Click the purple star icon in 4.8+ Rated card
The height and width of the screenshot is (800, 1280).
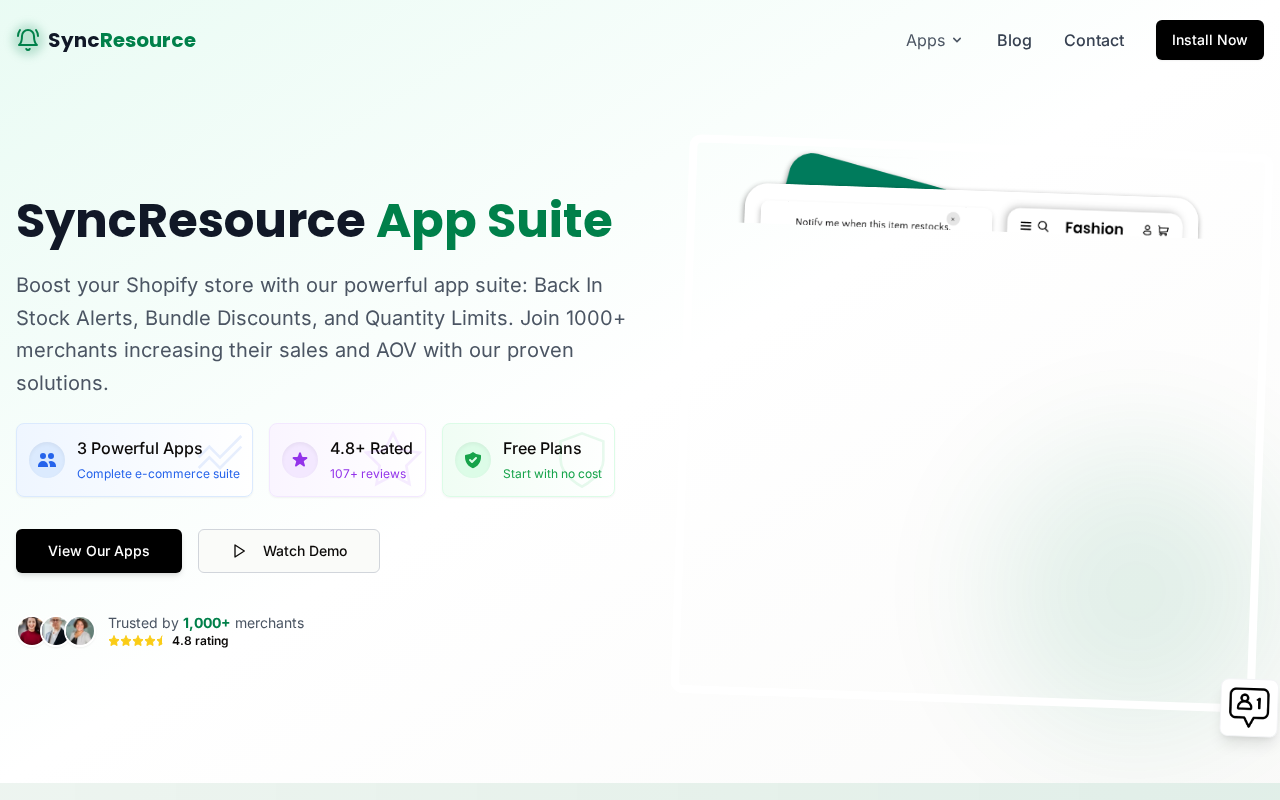click(300, 460)
